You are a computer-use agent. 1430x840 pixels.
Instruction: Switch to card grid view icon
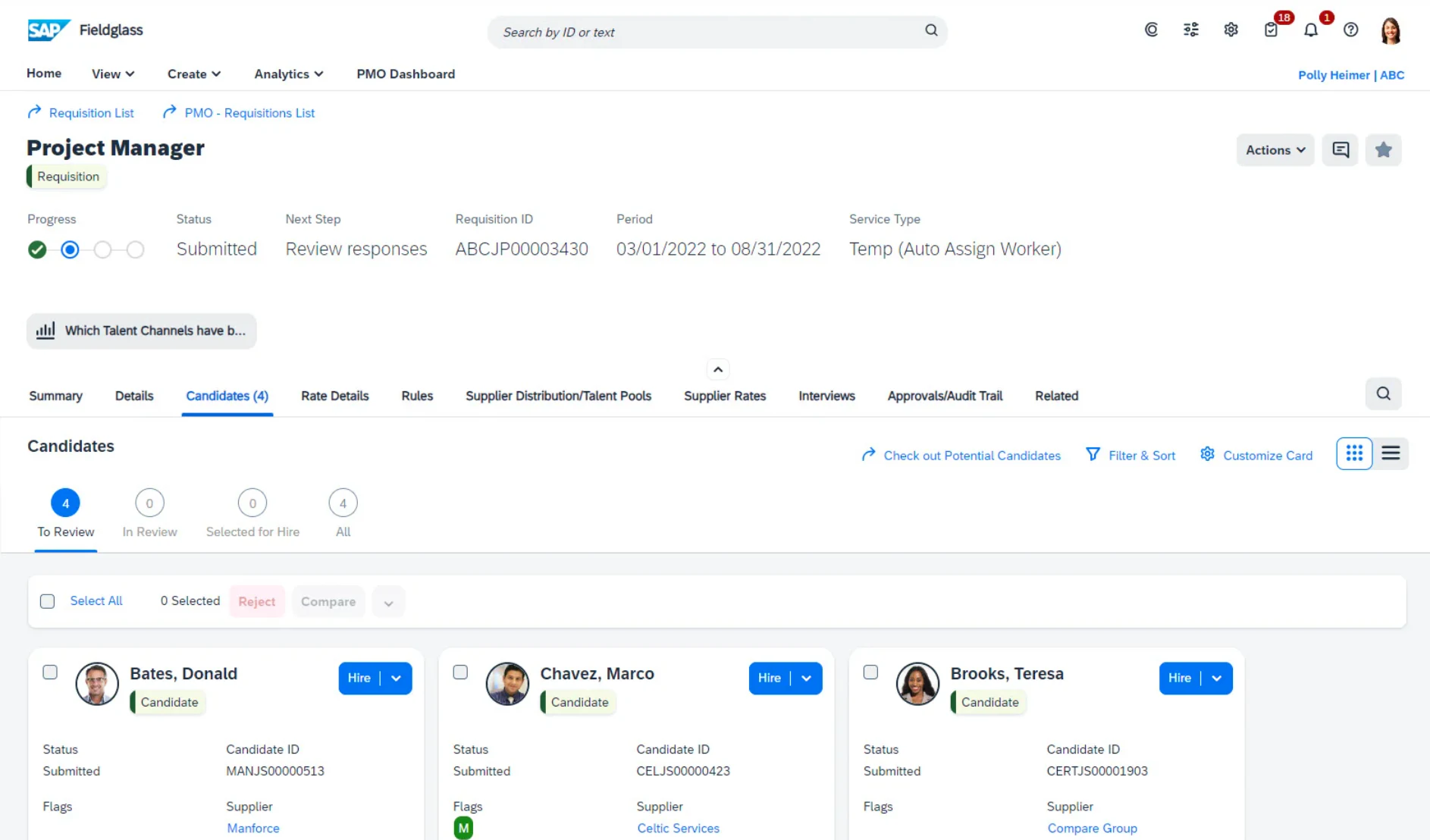coord(1354,453)
